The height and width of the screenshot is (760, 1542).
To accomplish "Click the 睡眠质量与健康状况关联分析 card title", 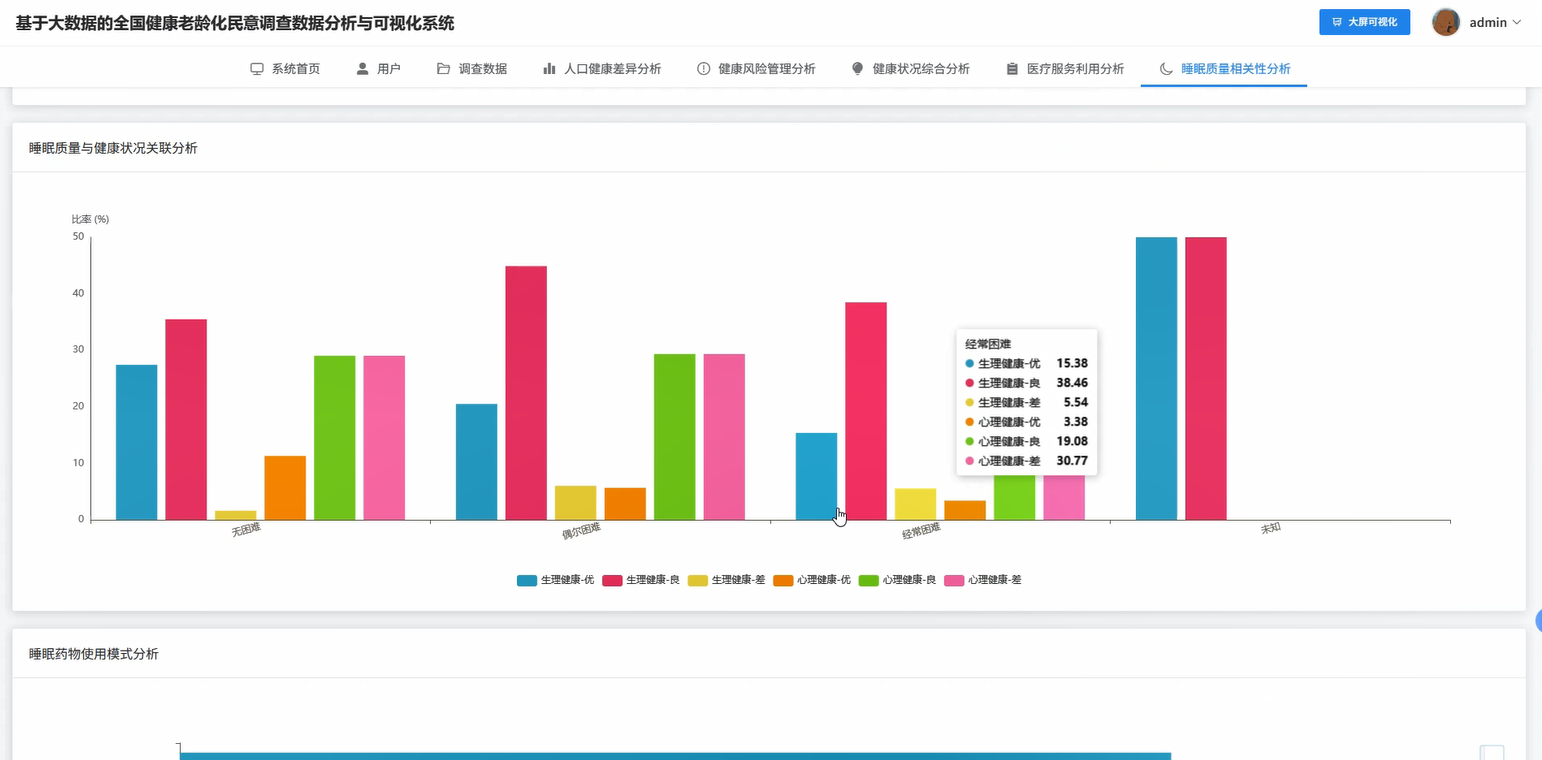I will (113, 148).
